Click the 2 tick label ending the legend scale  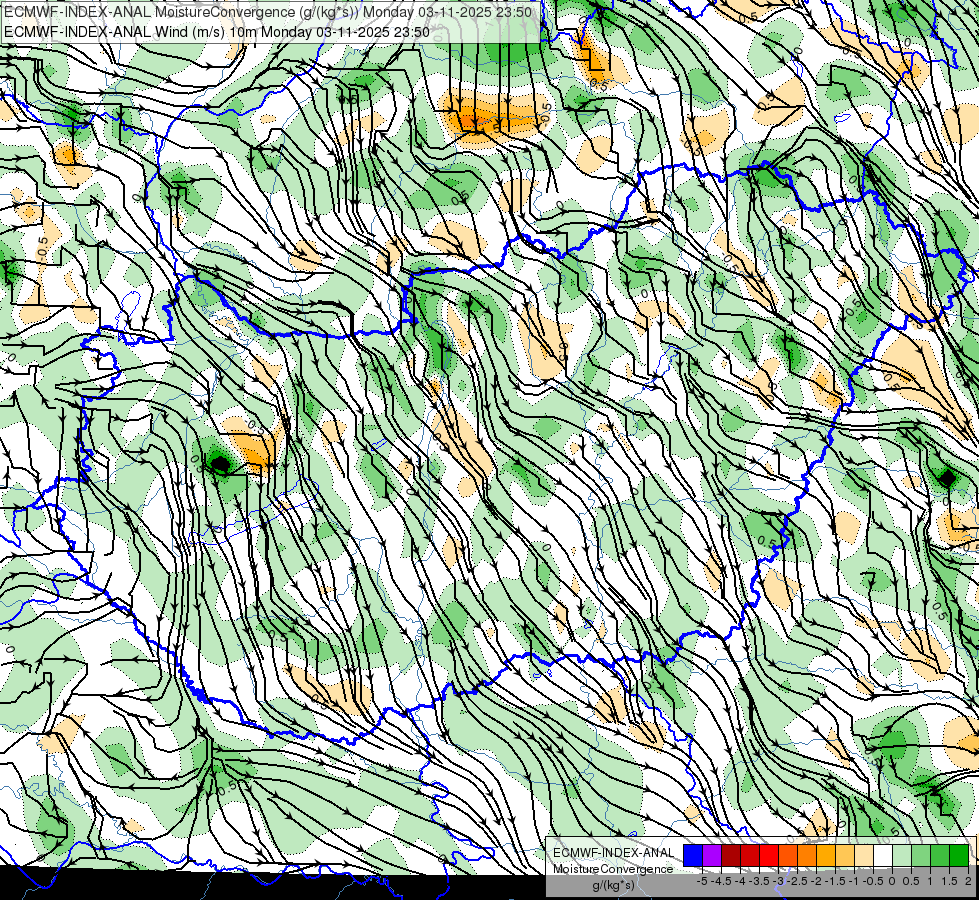click(x=968, y=881)
